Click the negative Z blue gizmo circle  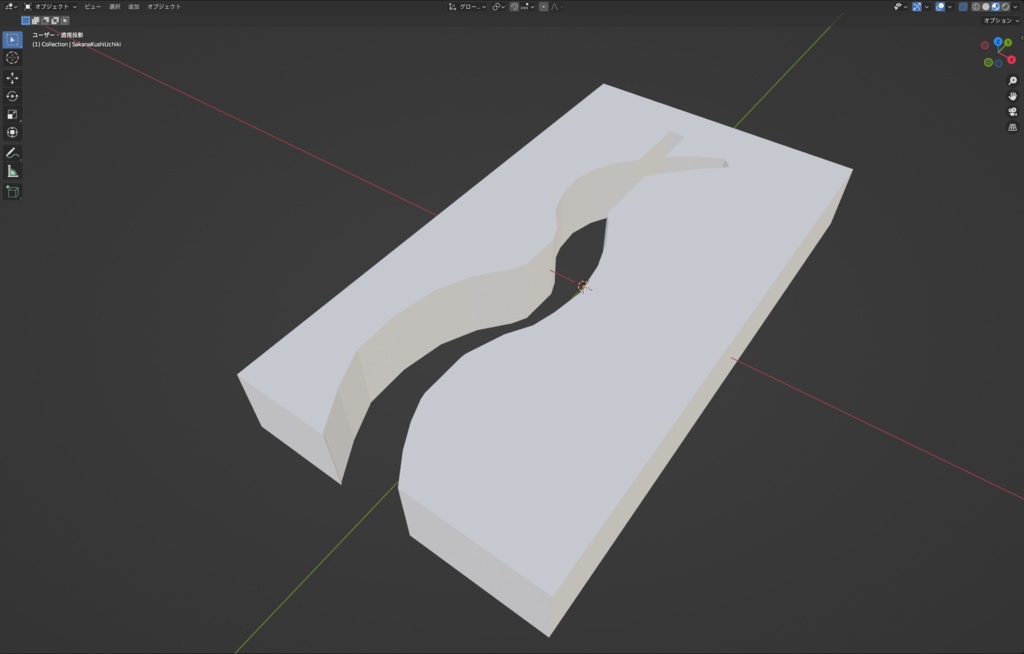(x=999, y=63)
